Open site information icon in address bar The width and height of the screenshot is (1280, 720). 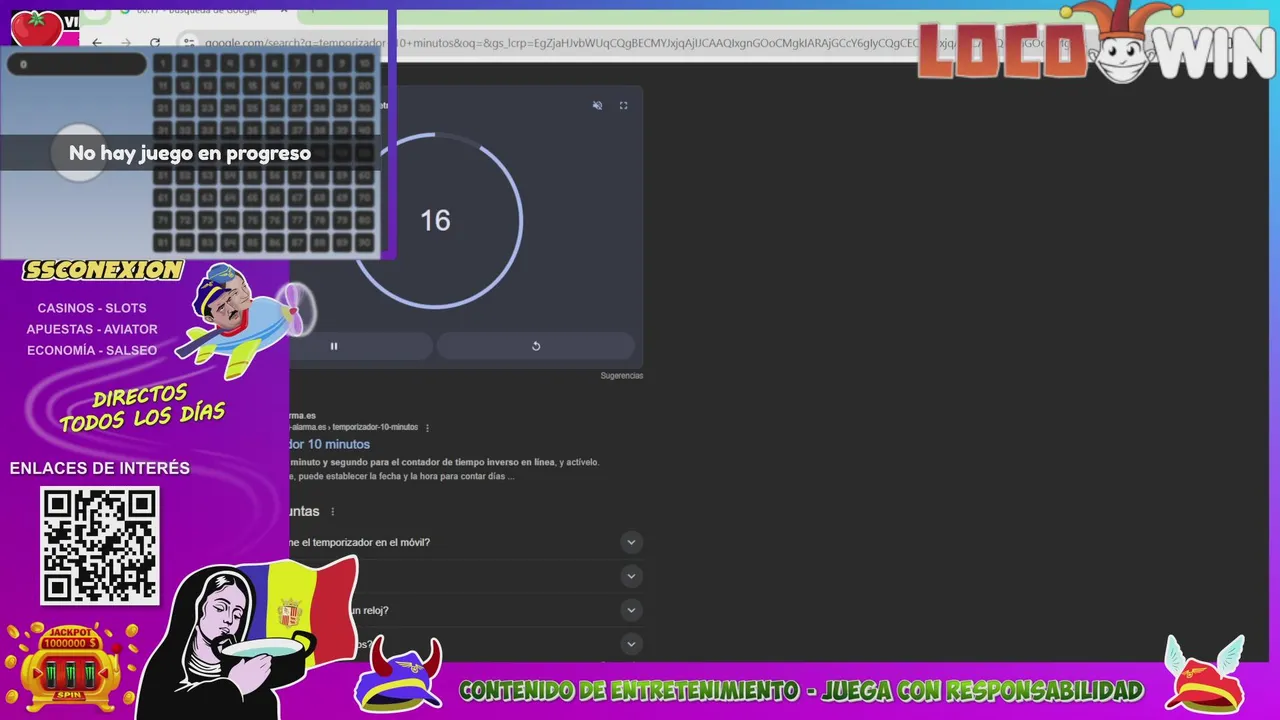point(188,43)
